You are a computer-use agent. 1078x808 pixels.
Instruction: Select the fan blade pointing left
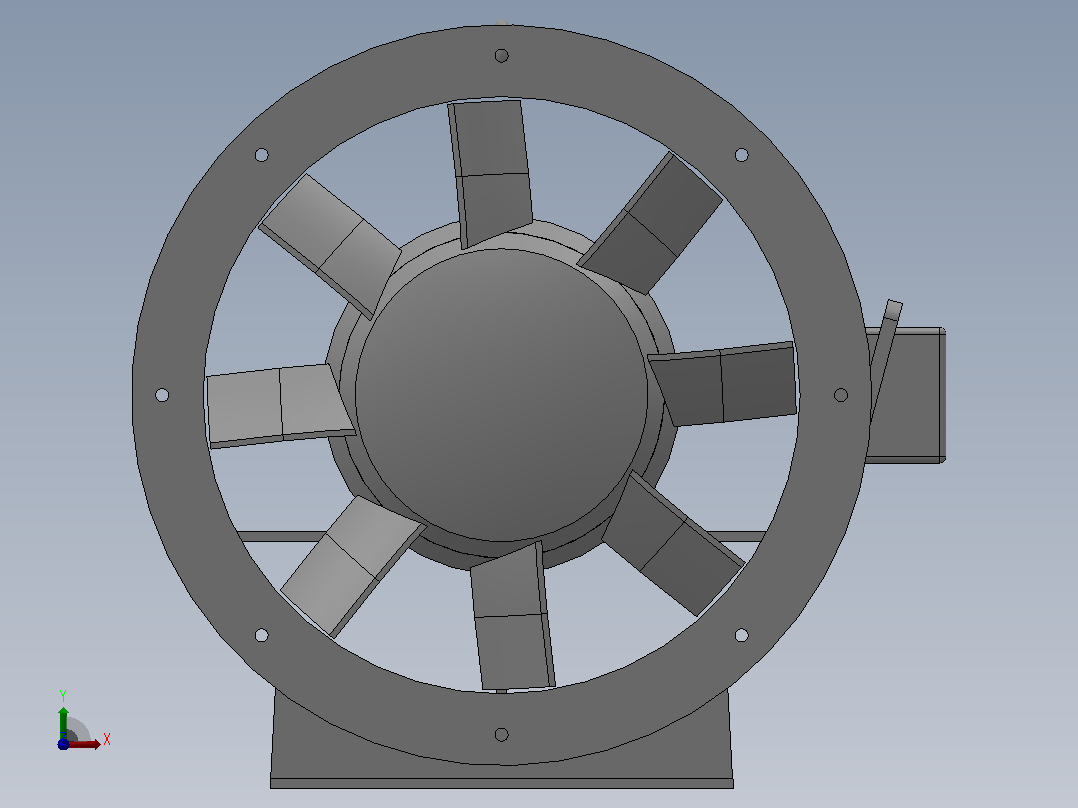(280, 406)
